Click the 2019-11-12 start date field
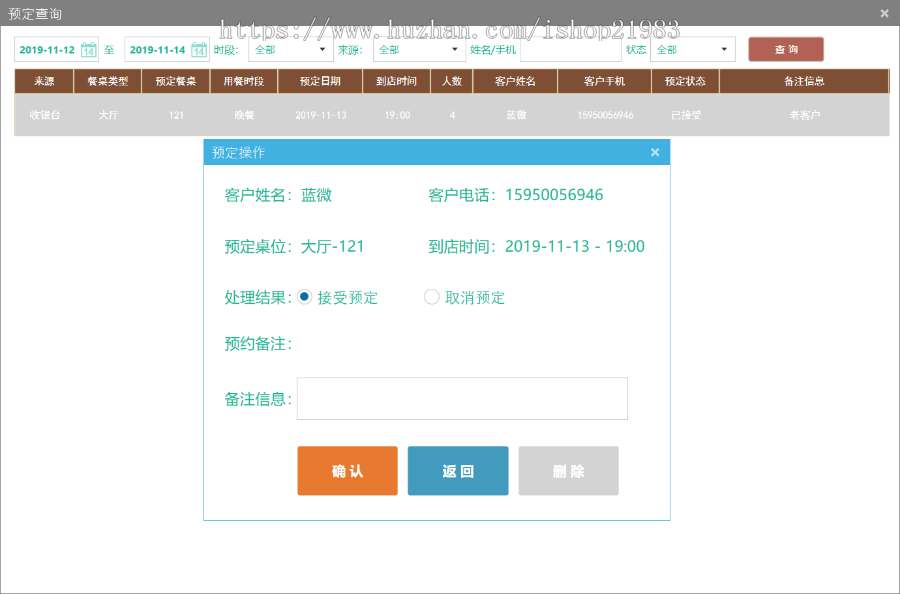This screenshot has width=900, height=594. coord(47,50)
